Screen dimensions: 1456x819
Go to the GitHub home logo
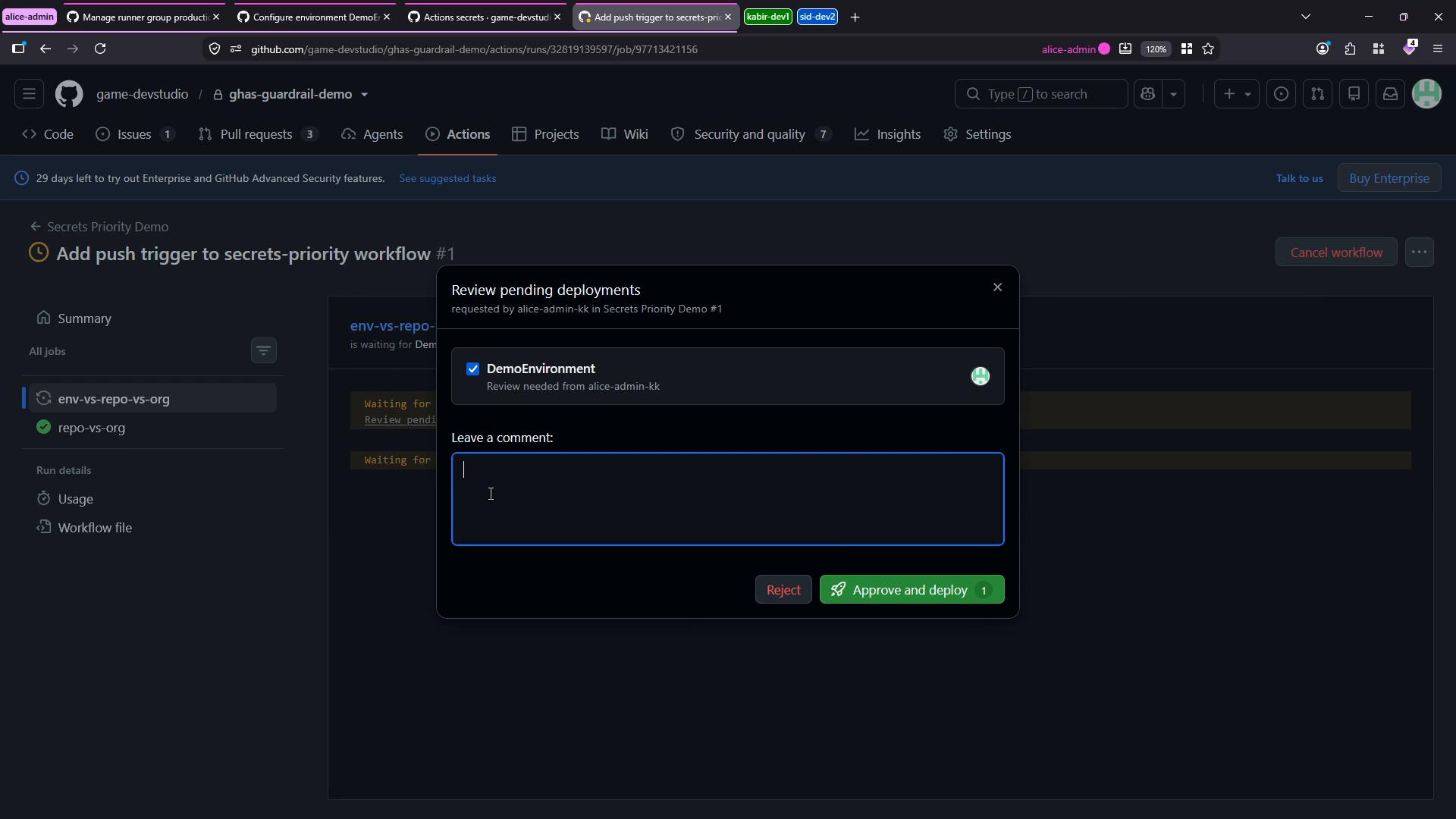(69, 94)
